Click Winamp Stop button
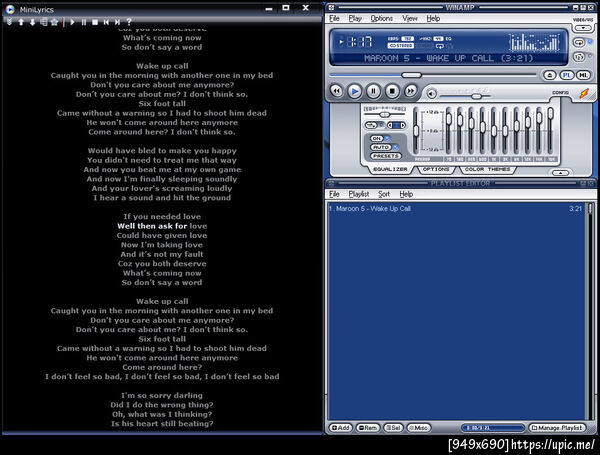The height and width of the screenshot is (455, 600). tap(392, 91)
